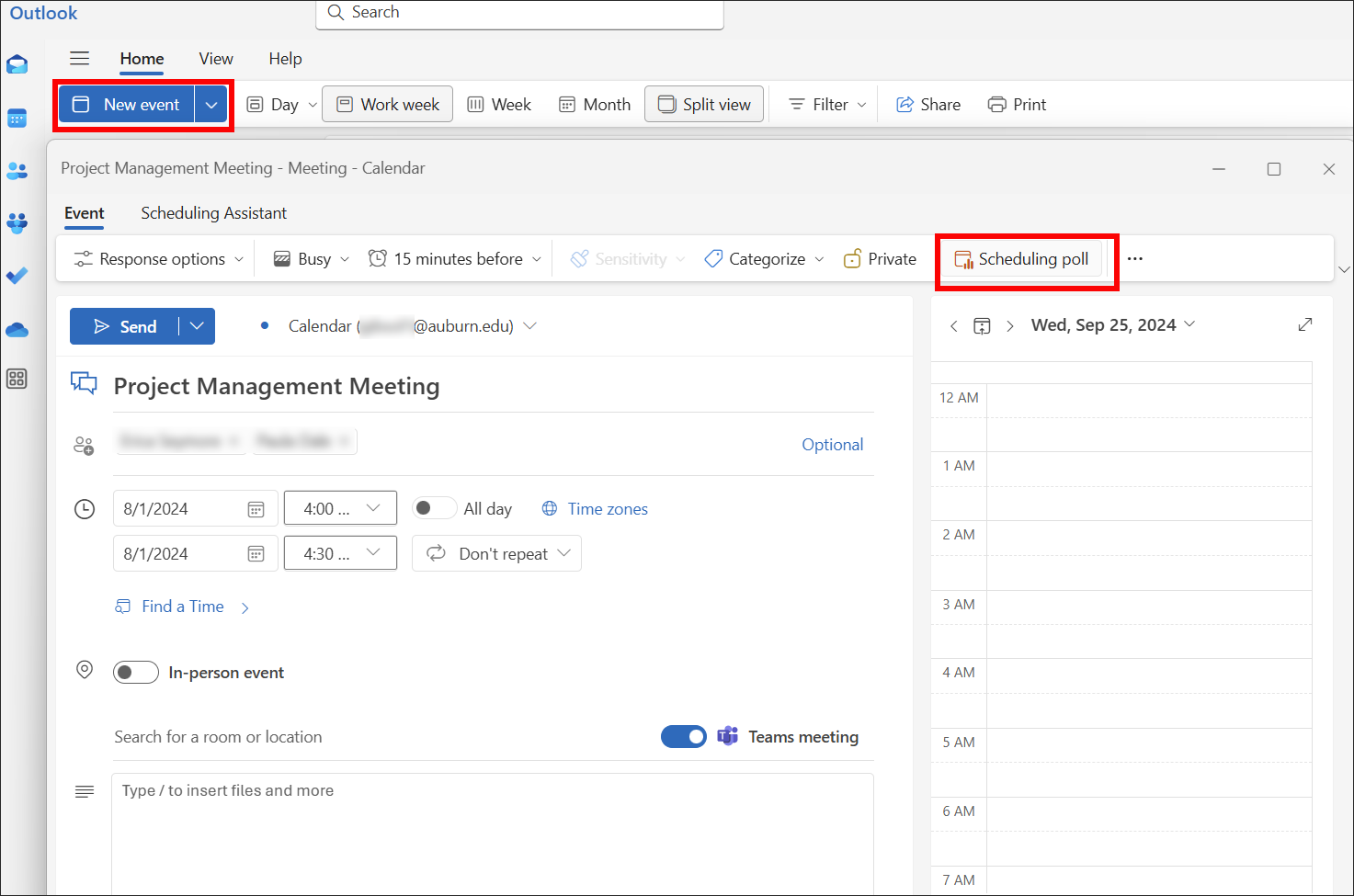Image resolution: width=1354 pixels, height=896 pixels.
Task: Select the Home tab
Action: coord(142,59)
